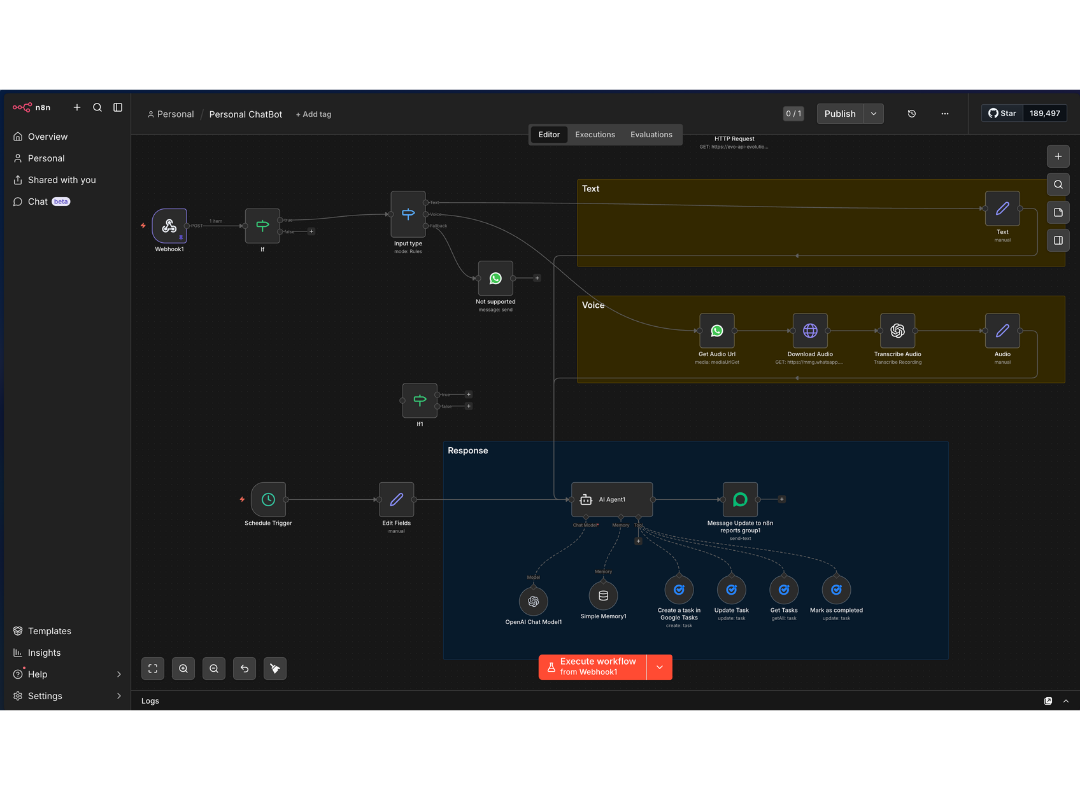Open Insights in sidebar
The image size is (1080, 800).
point(65,653)
